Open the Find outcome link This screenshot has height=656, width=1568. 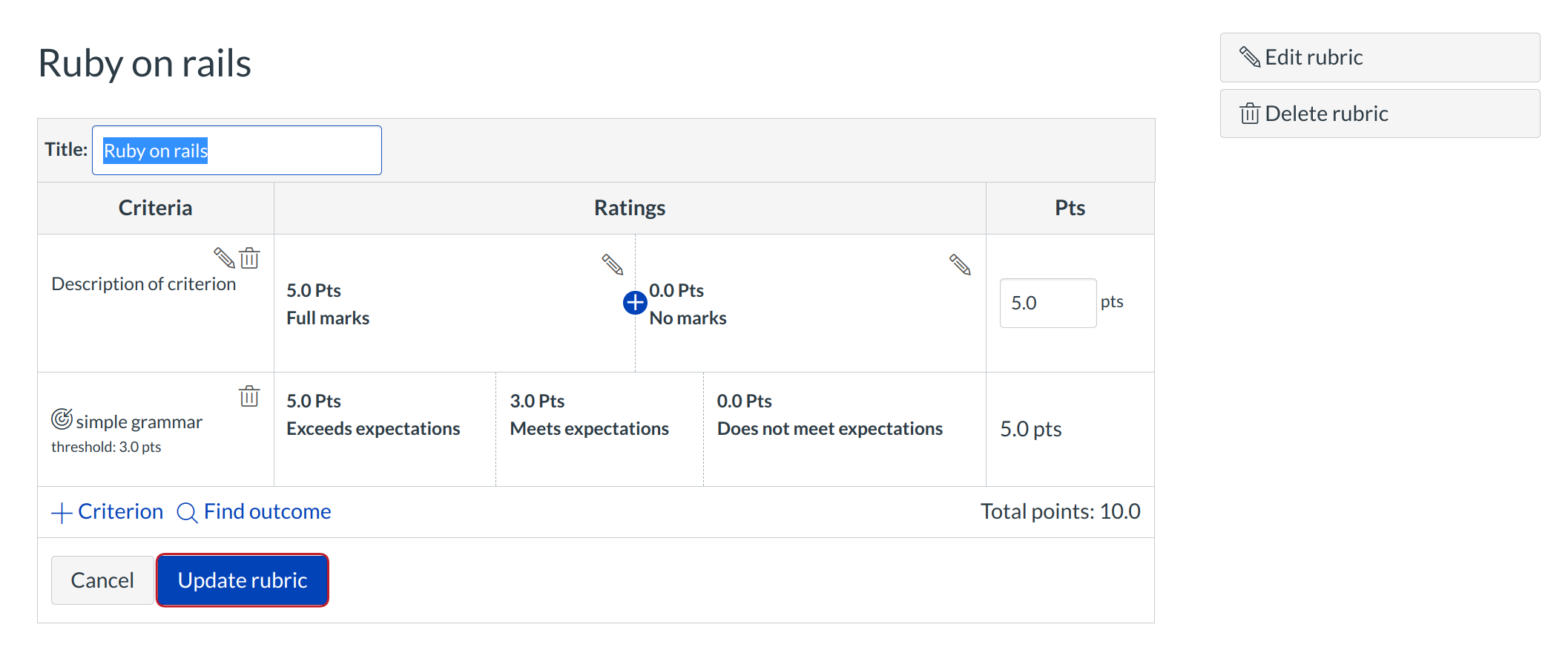tap(267, 512)
